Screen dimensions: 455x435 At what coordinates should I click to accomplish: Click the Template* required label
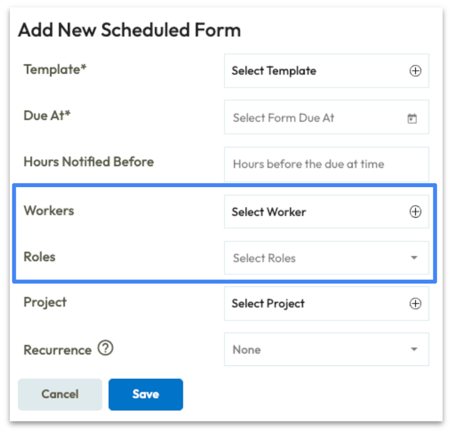55,69
